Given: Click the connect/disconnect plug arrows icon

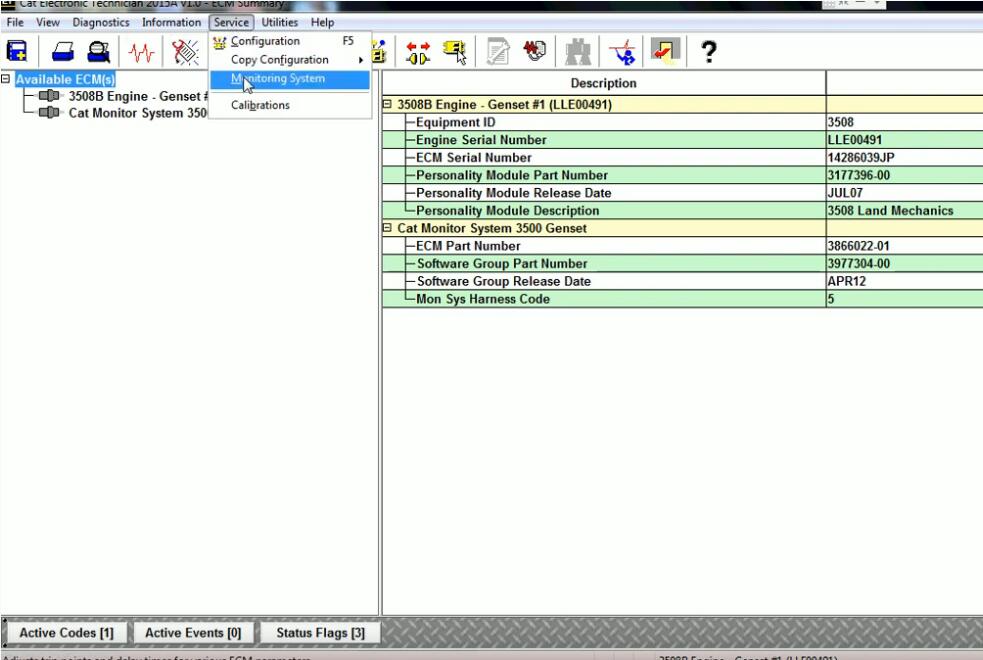Looking at the screenshot, I should (418, 53).
